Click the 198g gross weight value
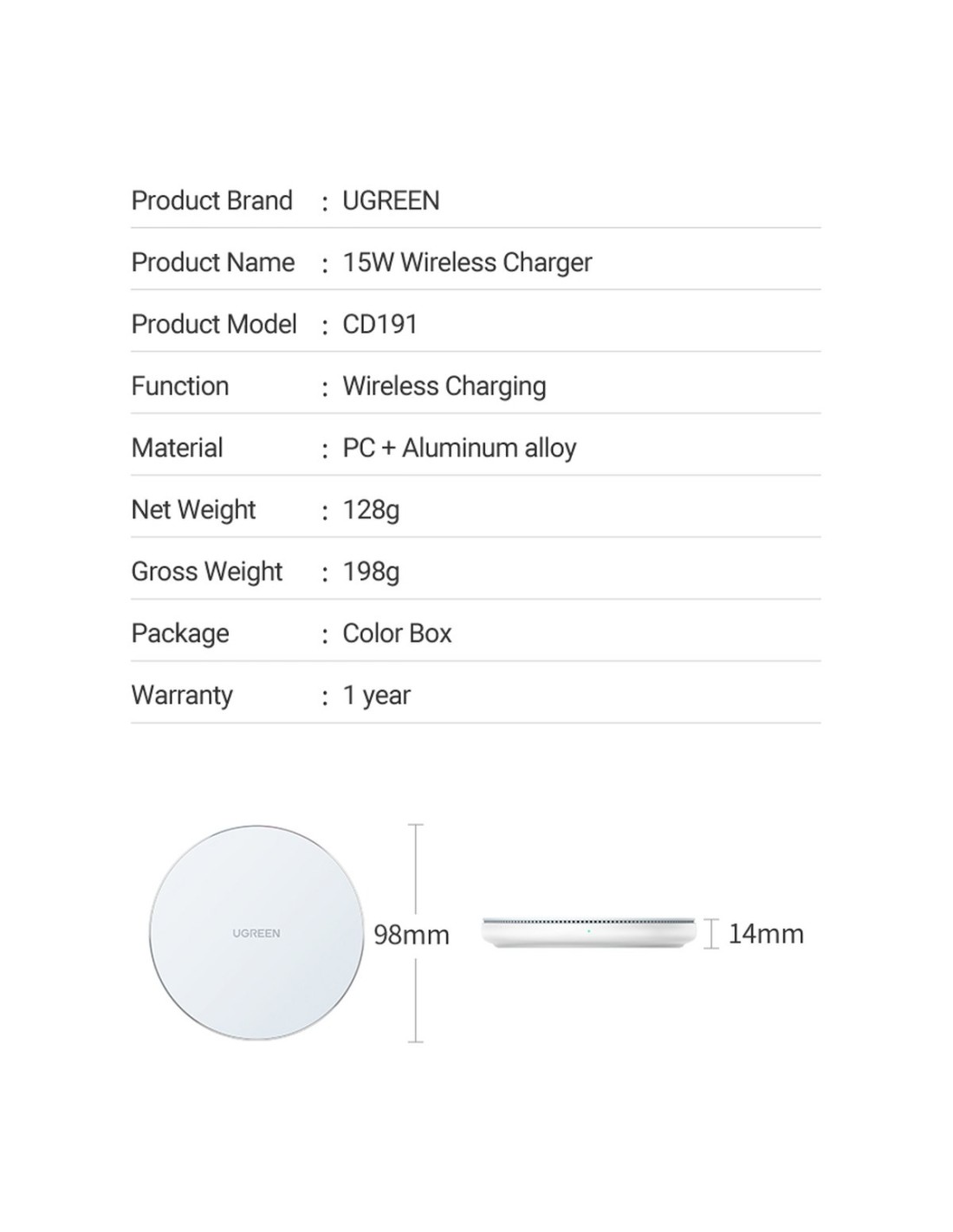 pos(371,572)
